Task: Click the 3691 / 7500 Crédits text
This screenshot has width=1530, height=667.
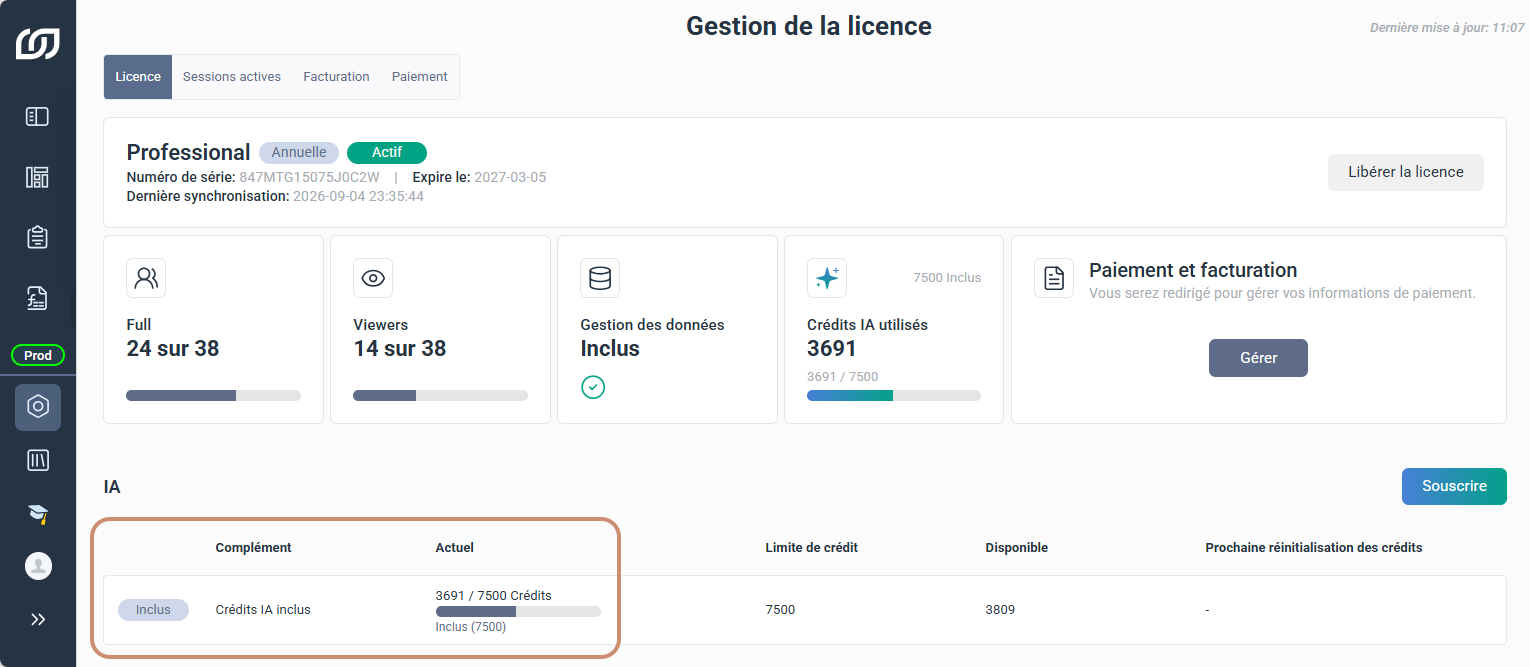Action: tap(494, 595)
